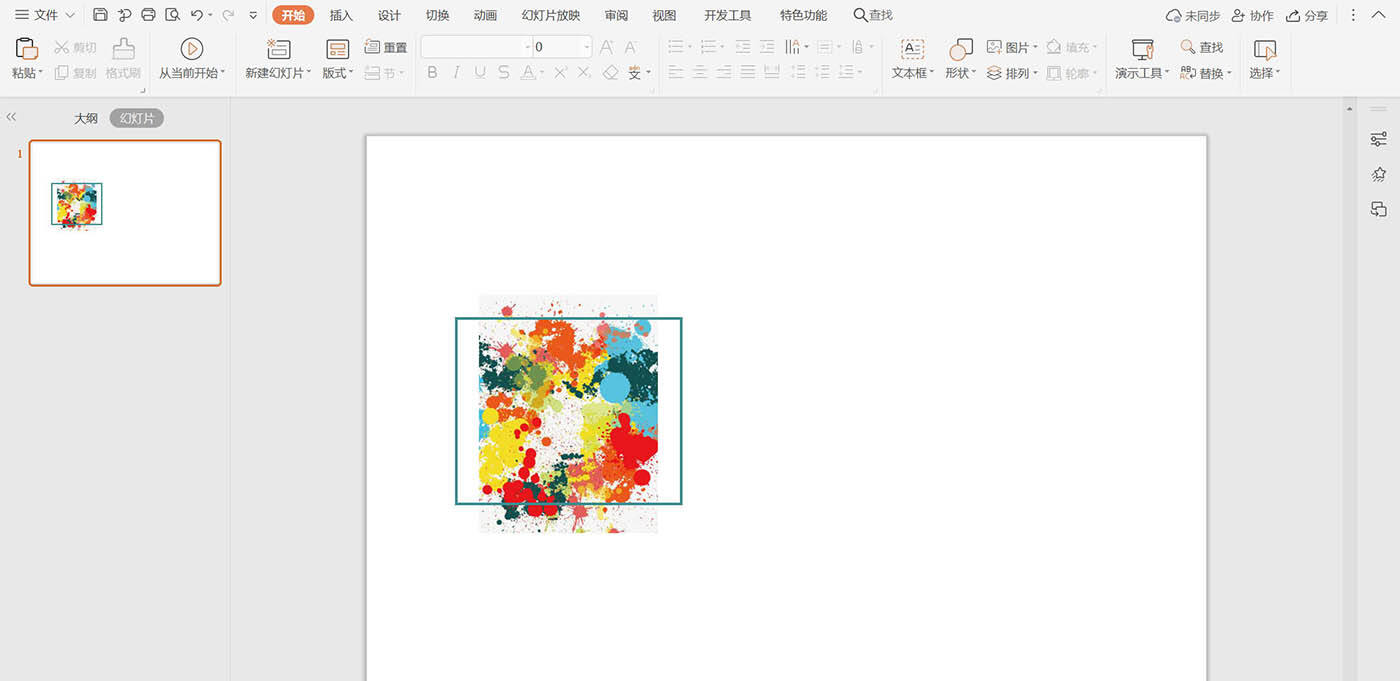Click the Print icon in quick access bar

(148, 15)
